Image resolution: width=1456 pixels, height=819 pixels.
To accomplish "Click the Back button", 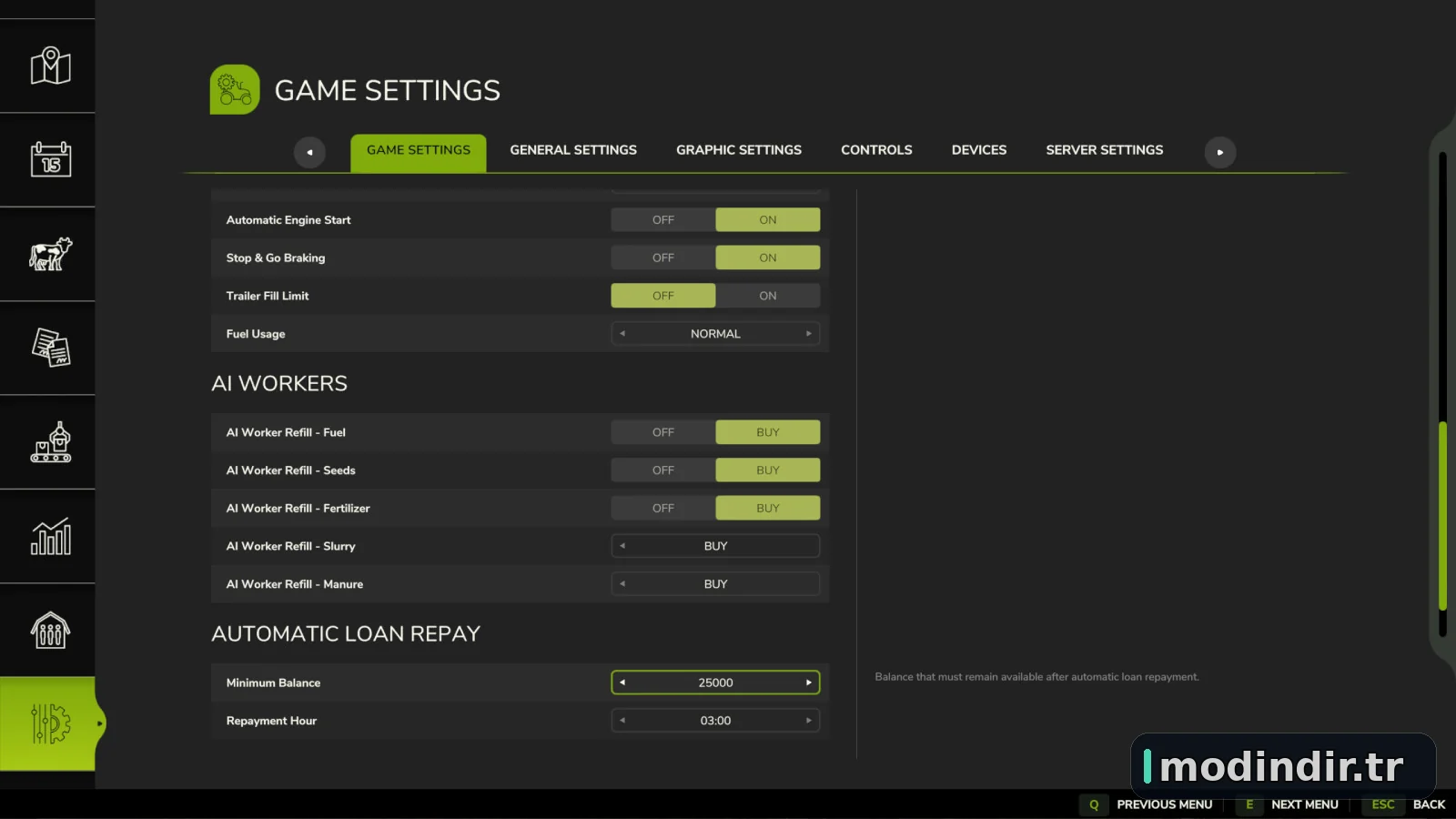I will tap(1429, 804).
